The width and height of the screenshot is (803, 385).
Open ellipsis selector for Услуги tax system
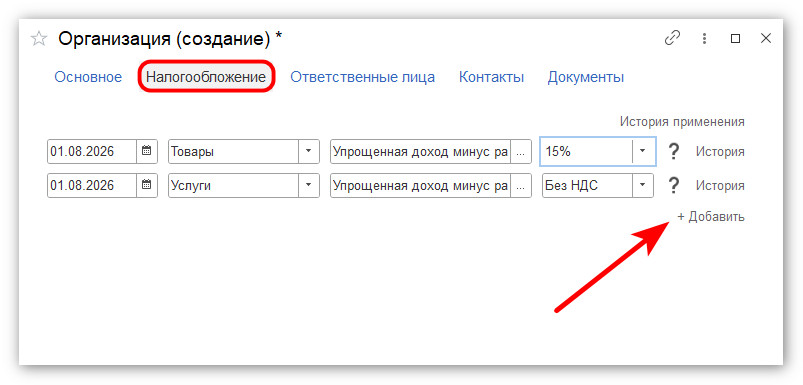521,185
